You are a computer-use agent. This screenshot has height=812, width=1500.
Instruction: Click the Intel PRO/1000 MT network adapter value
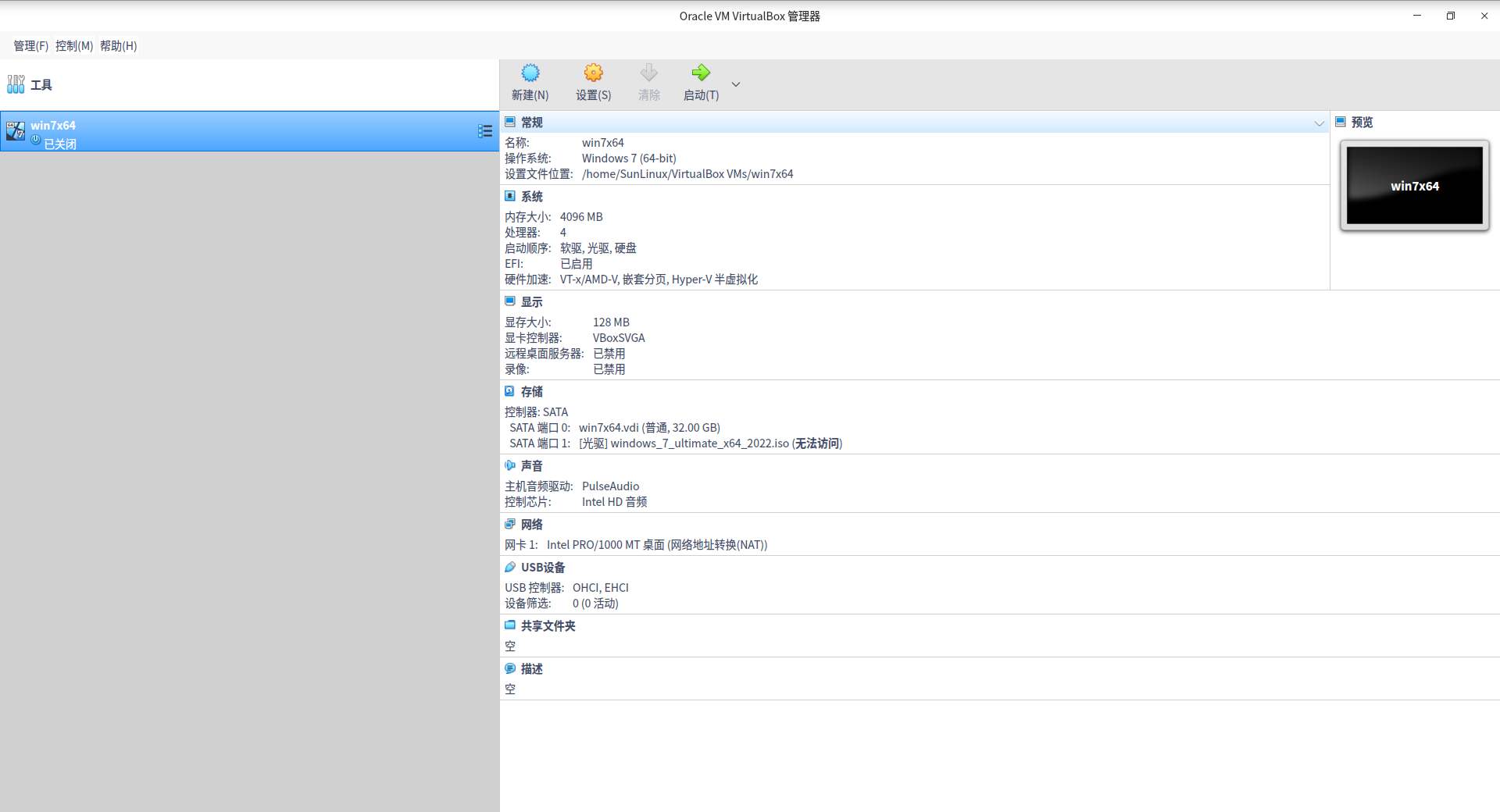click(657, 545)
